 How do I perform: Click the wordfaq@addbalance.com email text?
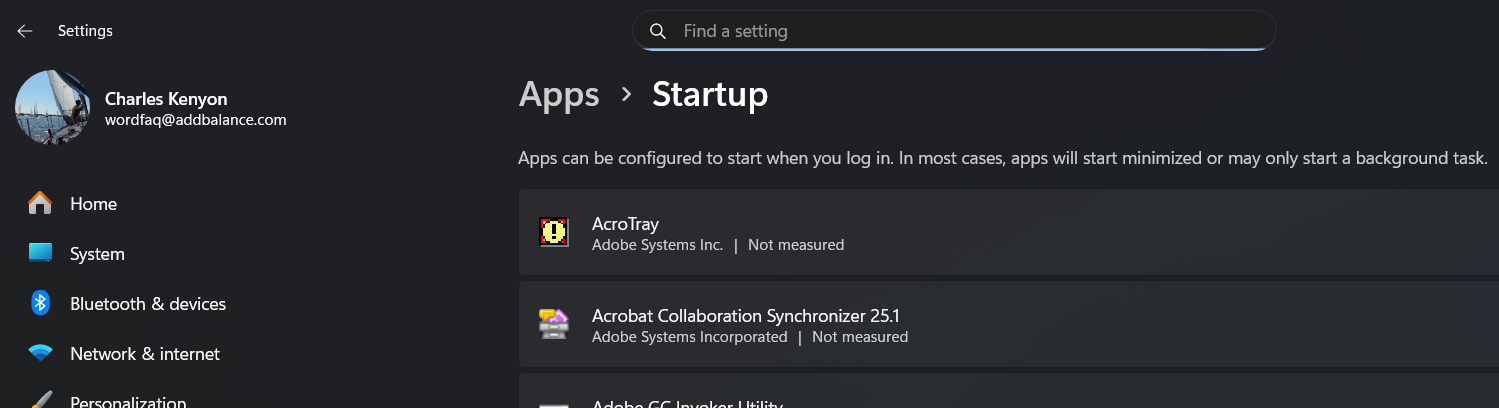196,120
